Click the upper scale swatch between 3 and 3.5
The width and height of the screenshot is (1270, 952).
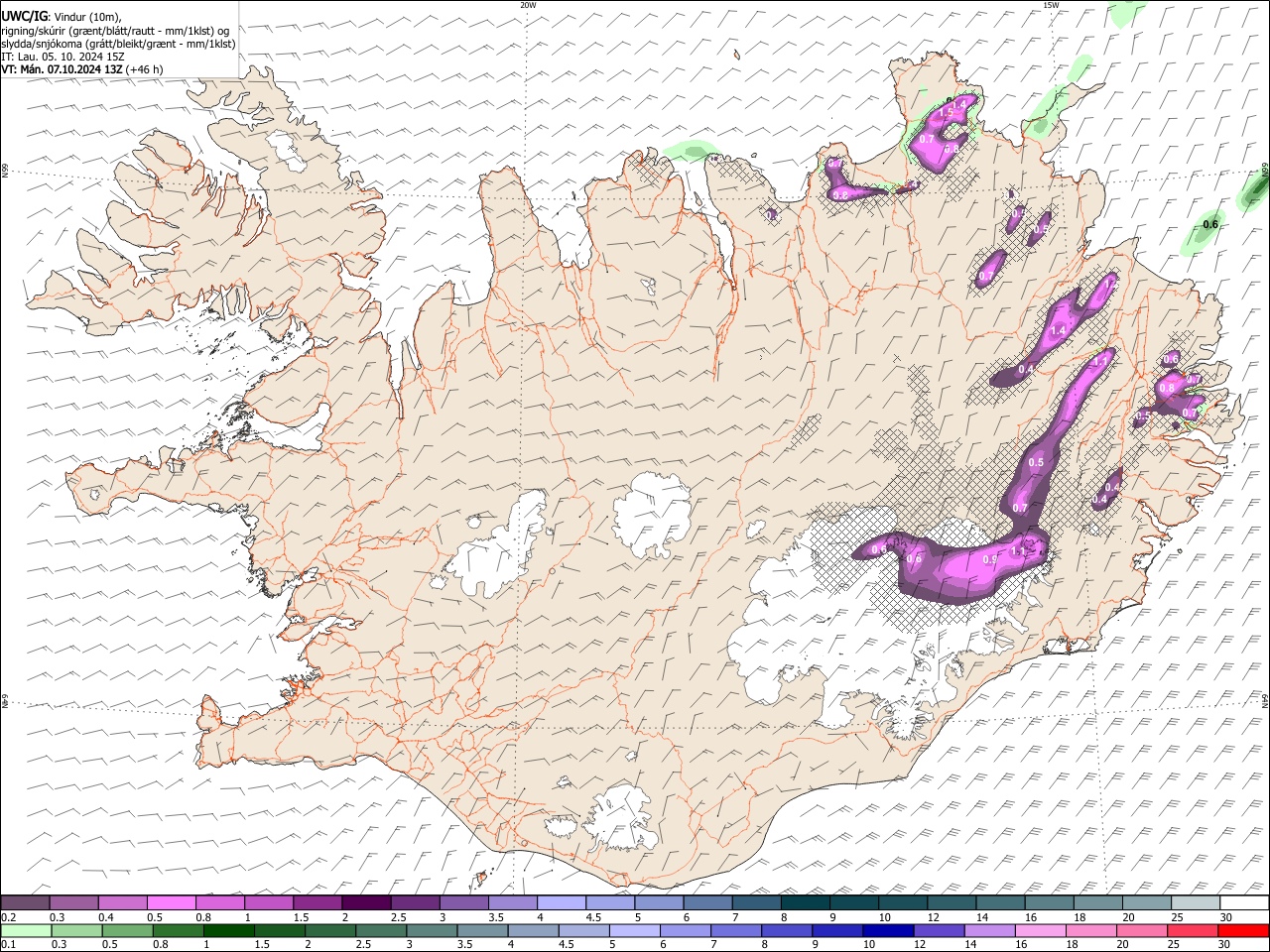tap(463, 902)
